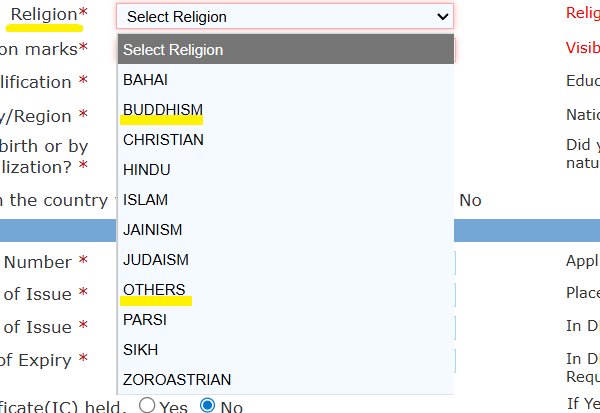This screenshot has width=600, height=413.
Task: Select the Yes radio for certificate held
Action: 147,406
